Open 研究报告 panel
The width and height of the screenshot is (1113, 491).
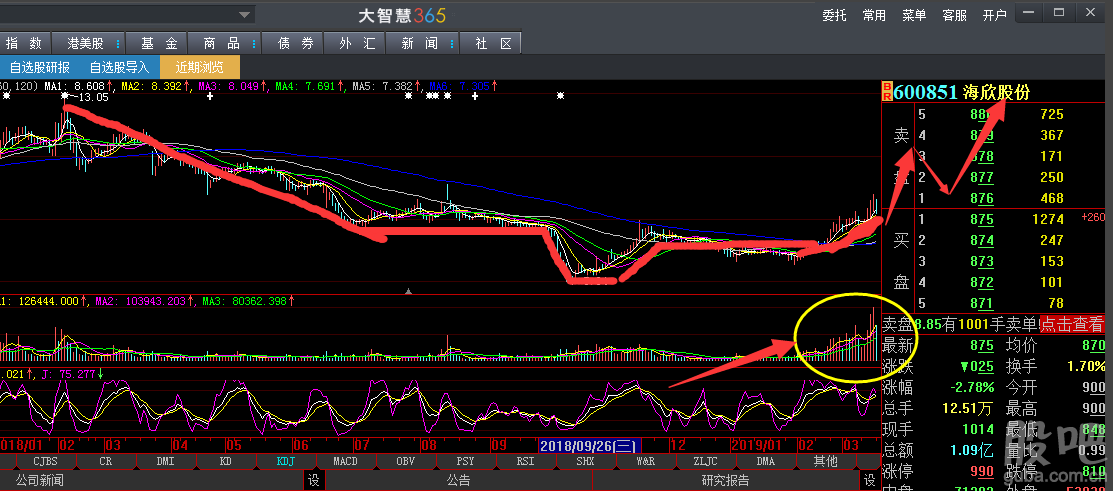click(725, 480)
